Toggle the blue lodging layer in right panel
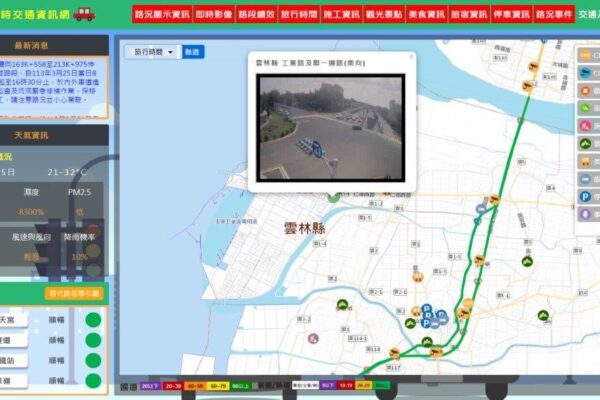 click(x=585, y=179)
